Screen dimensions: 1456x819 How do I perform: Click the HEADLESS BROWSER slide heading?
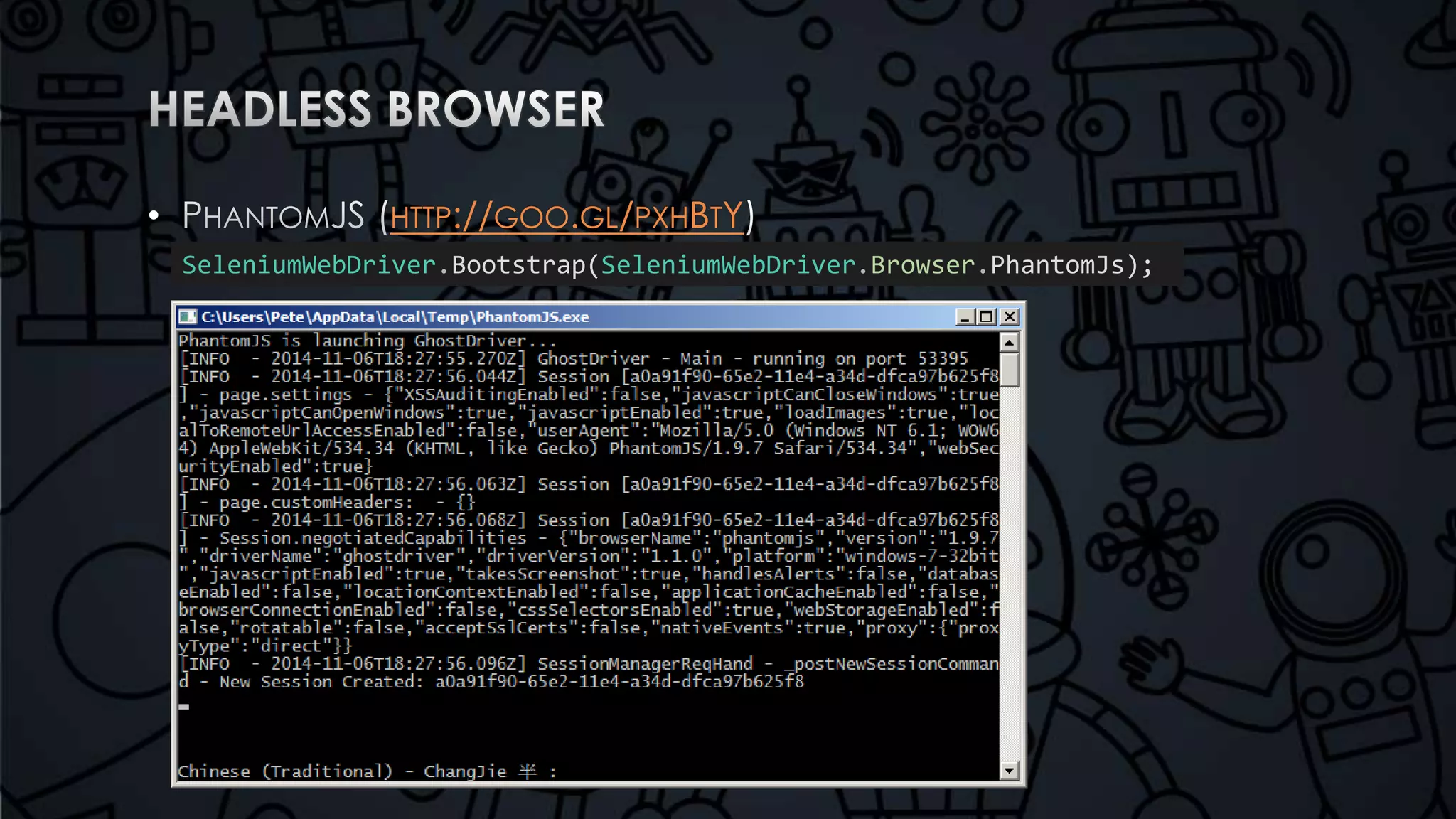[x=377, y=109]
